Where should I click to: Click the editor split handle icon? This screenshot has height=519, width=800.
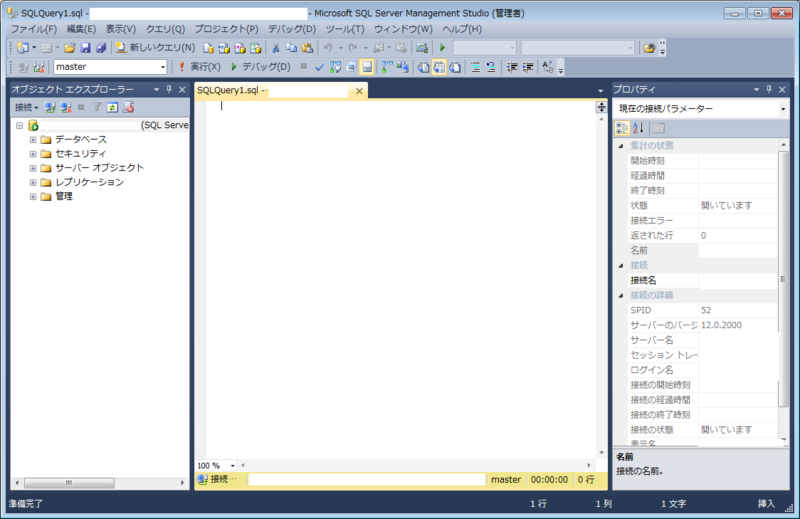click(602, 107)
